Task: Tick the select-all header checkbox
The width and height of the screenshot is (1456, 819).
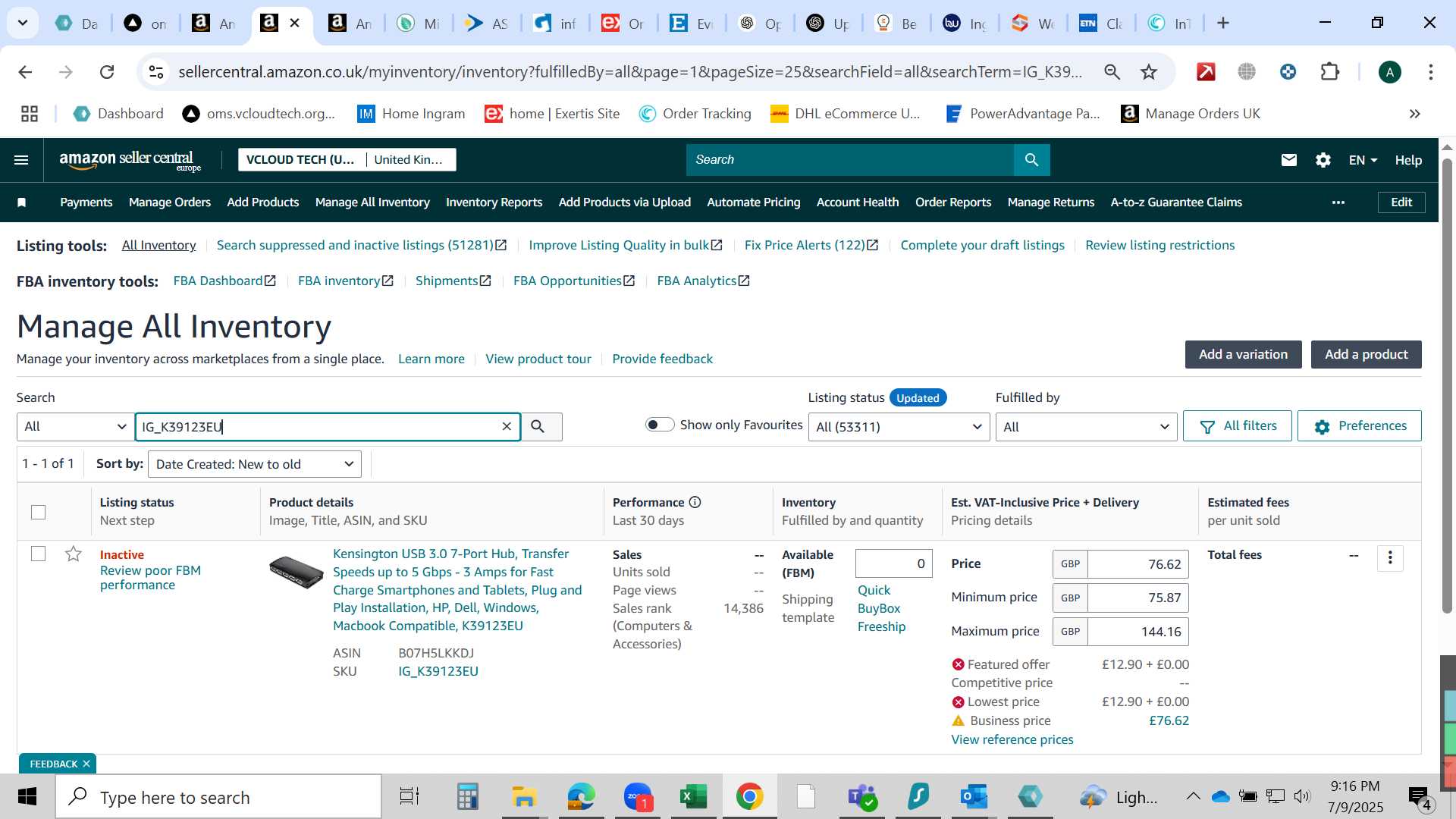Action: pos(39,513)
